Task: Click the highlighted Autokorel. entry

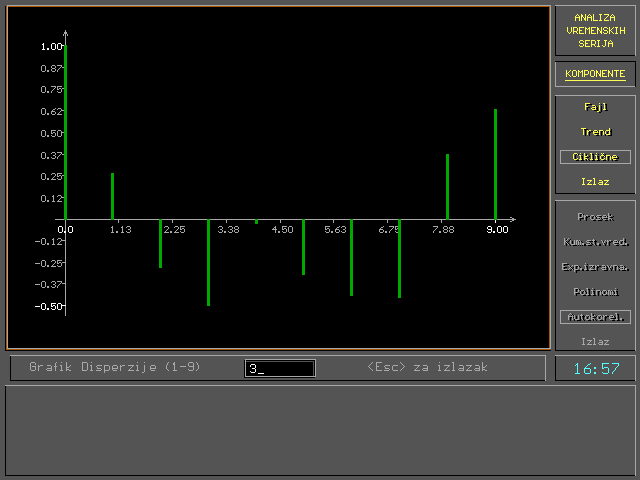Action: pyautogui.click(x=595, y=317)
